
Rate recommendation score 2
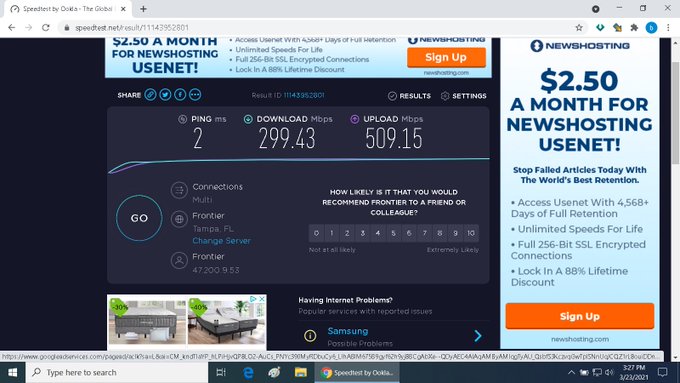click(x=347, y=233)
